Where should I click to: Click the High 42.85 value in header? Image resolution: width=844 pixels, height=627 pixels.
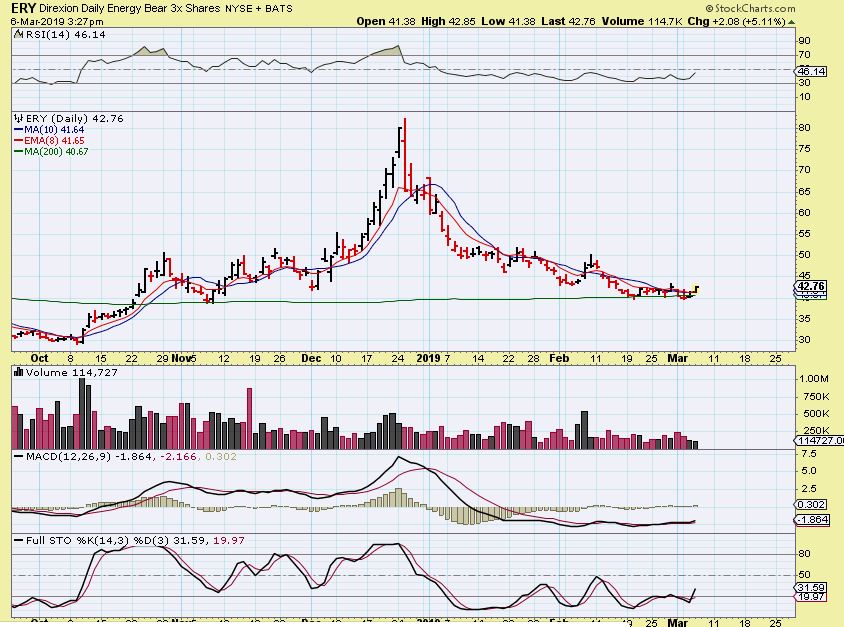point(448,22)
